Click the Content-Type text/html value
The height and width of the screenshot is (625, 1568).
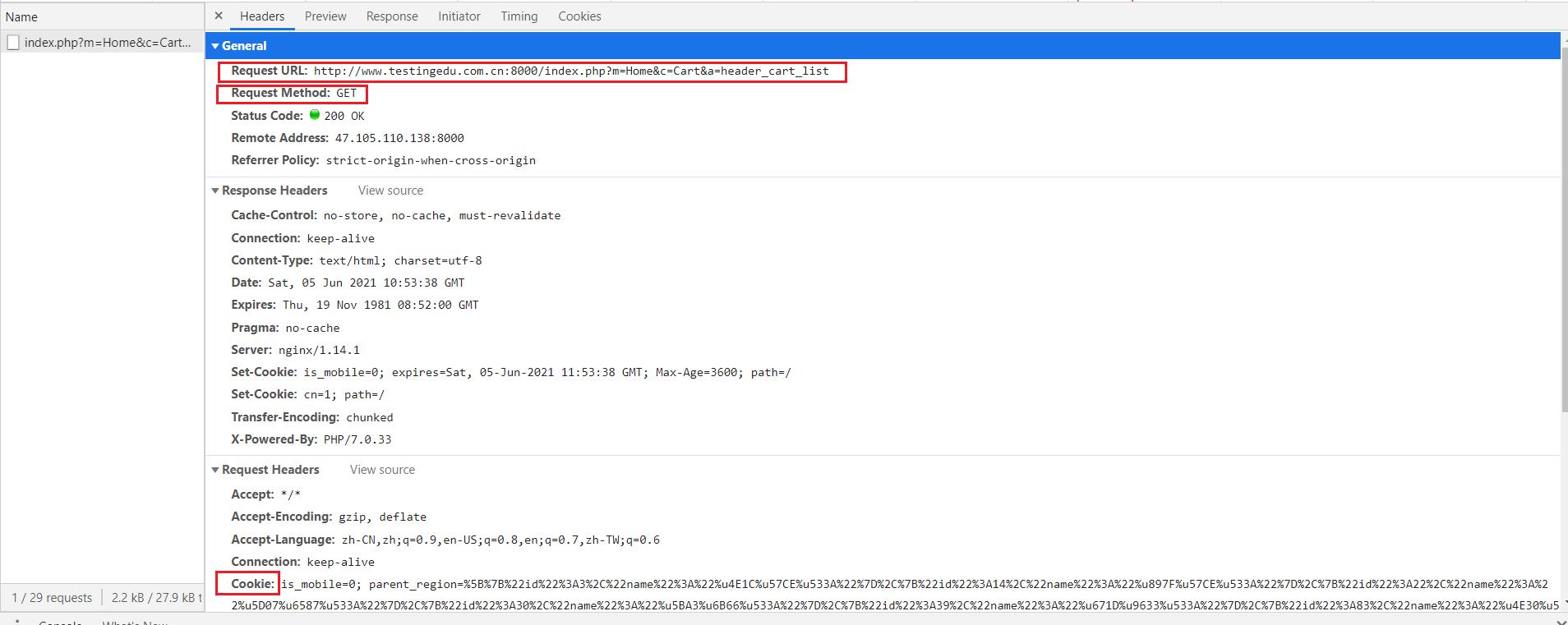click(401, 261)
